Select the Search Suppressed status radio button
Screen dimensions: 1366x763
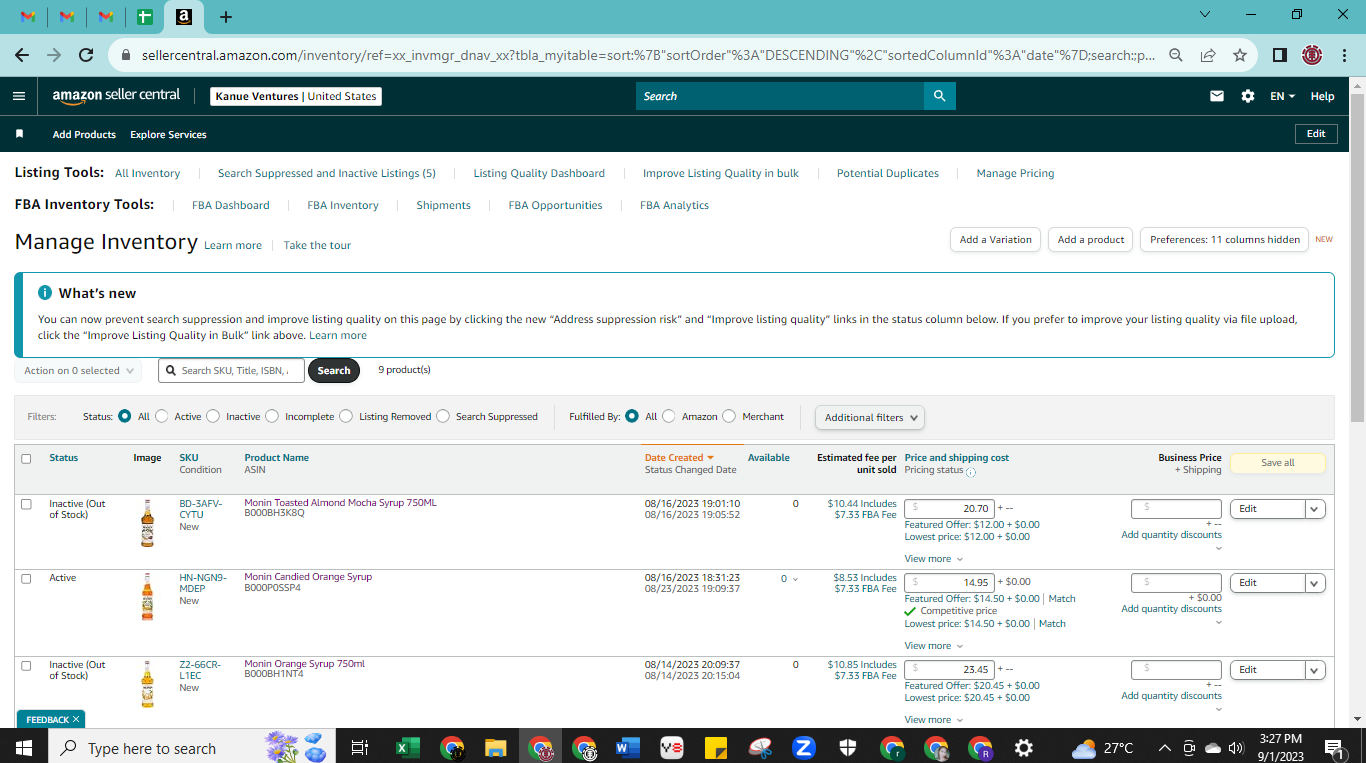[x=443, y=416]
